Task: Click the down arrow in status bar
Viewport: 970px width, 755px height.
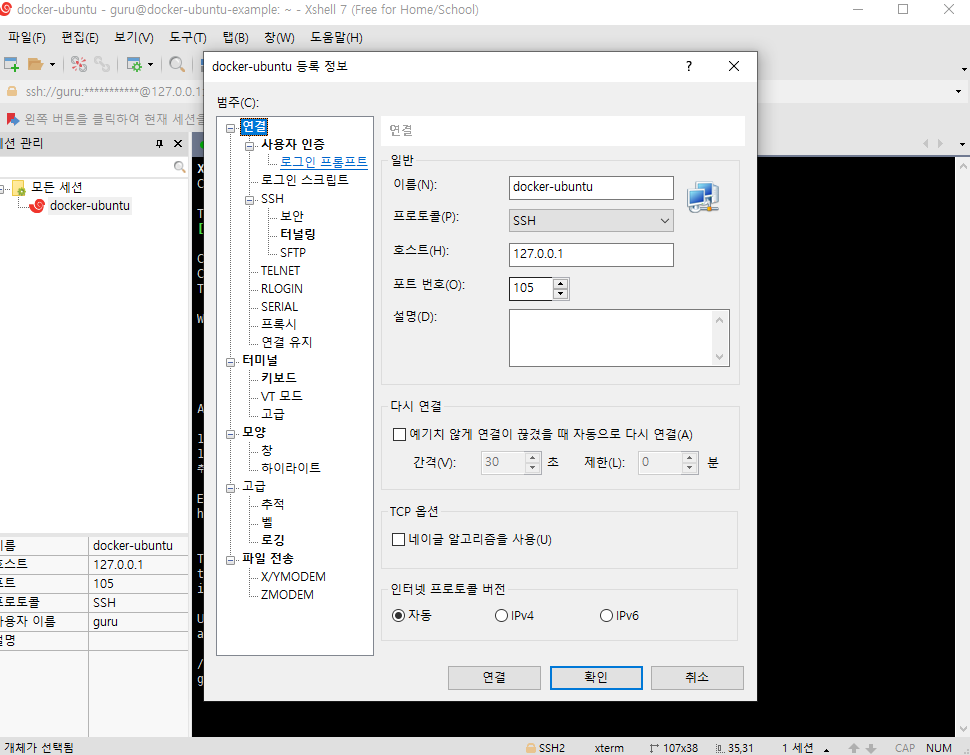Action: click(x=871, y=748)
